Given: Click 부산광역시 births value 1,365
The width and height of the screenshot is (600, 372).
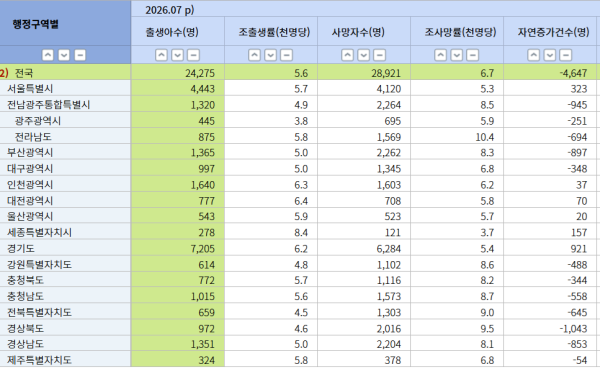Looking at the screenshot, I should tap(202, 153).
